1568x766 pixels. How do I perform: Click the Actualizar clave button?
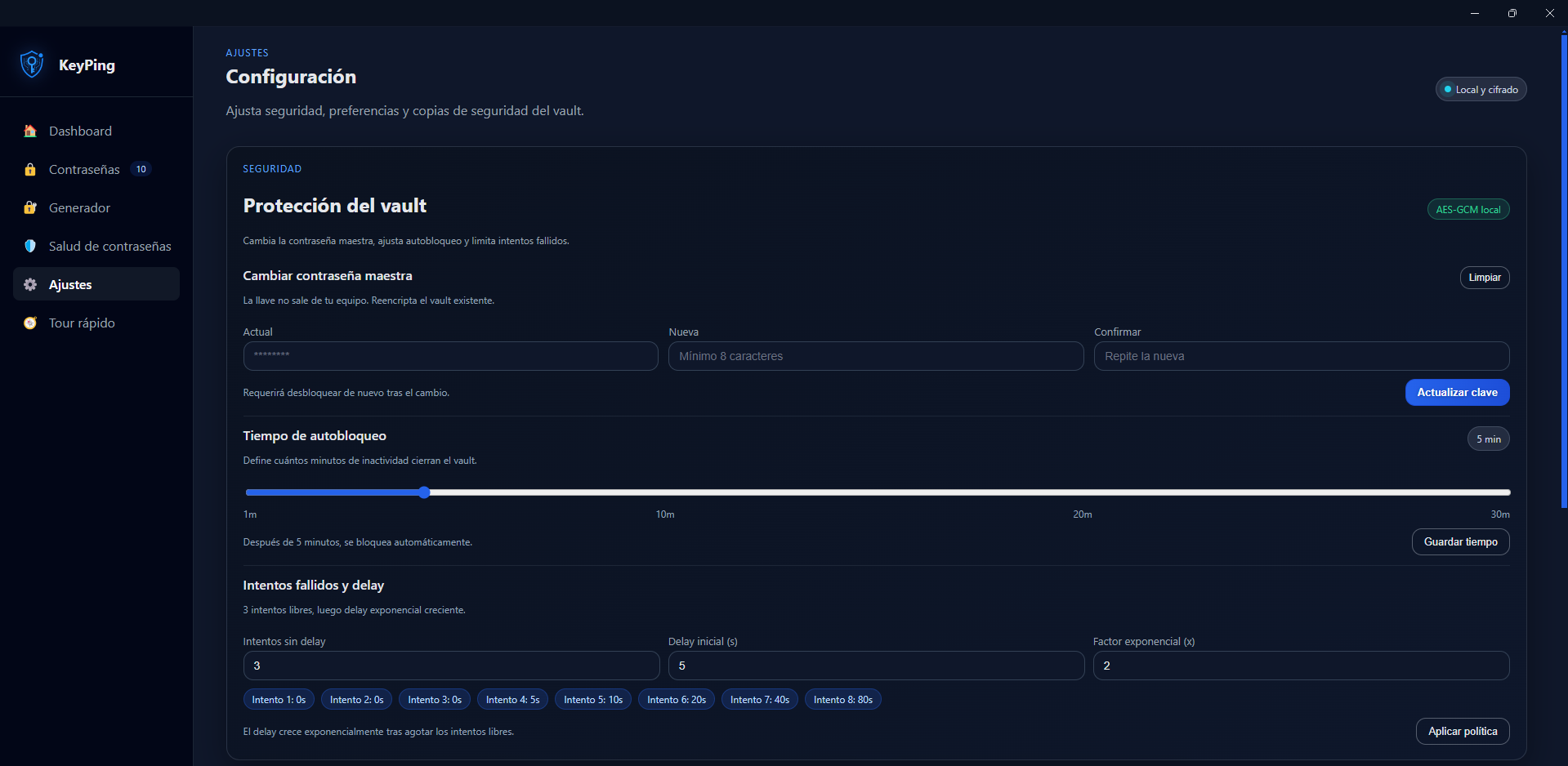(x=1457, y=393)
